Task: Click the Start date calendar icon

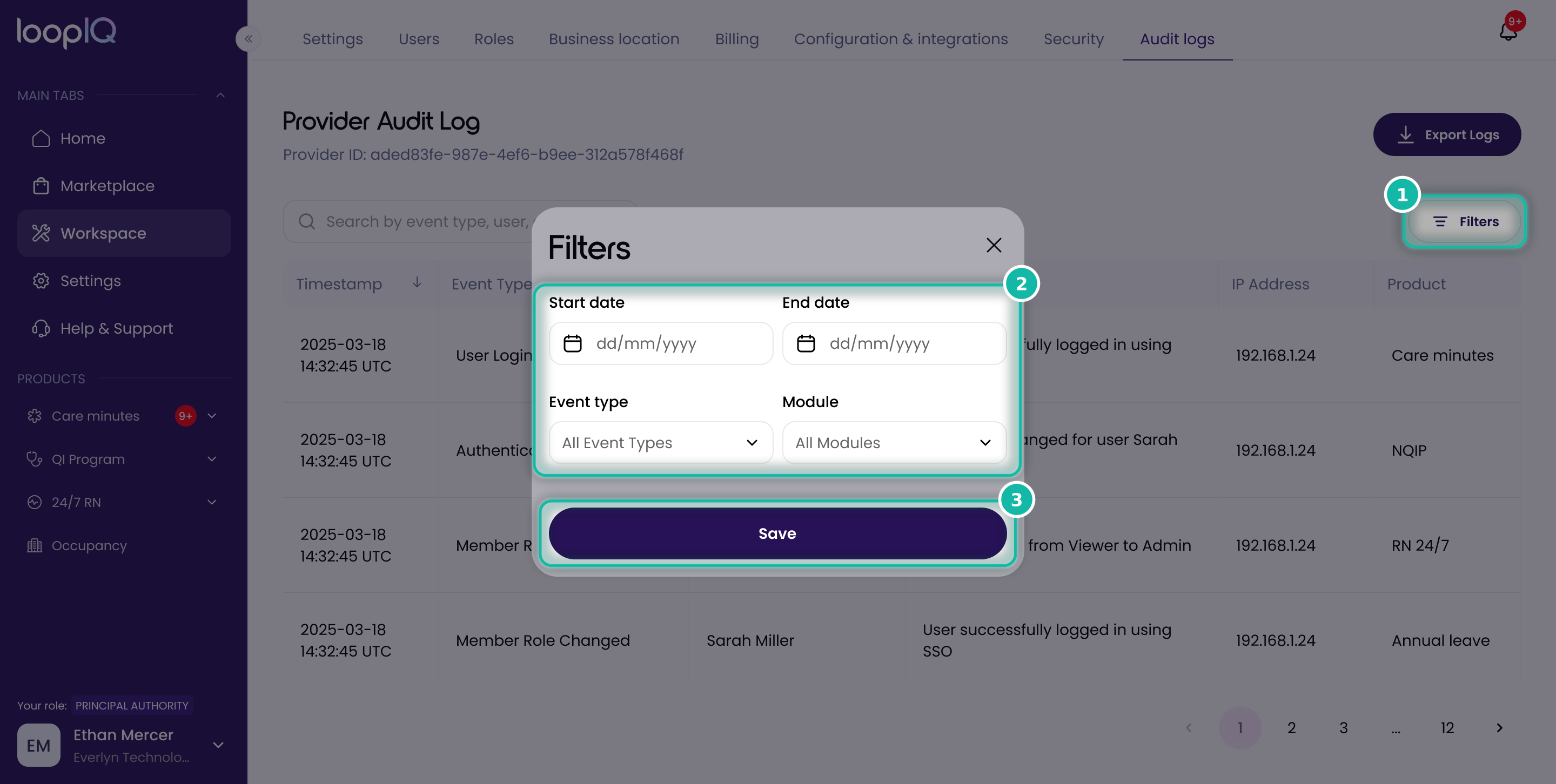Action: (572, 343)
